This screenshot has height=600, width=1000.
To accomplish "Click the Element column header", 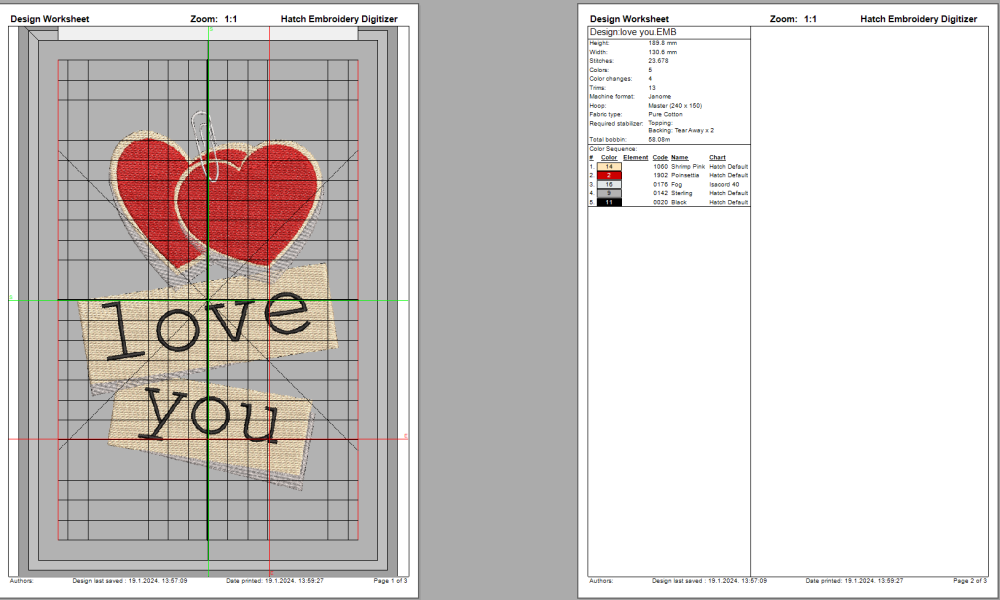I will (x=635, y=157).
